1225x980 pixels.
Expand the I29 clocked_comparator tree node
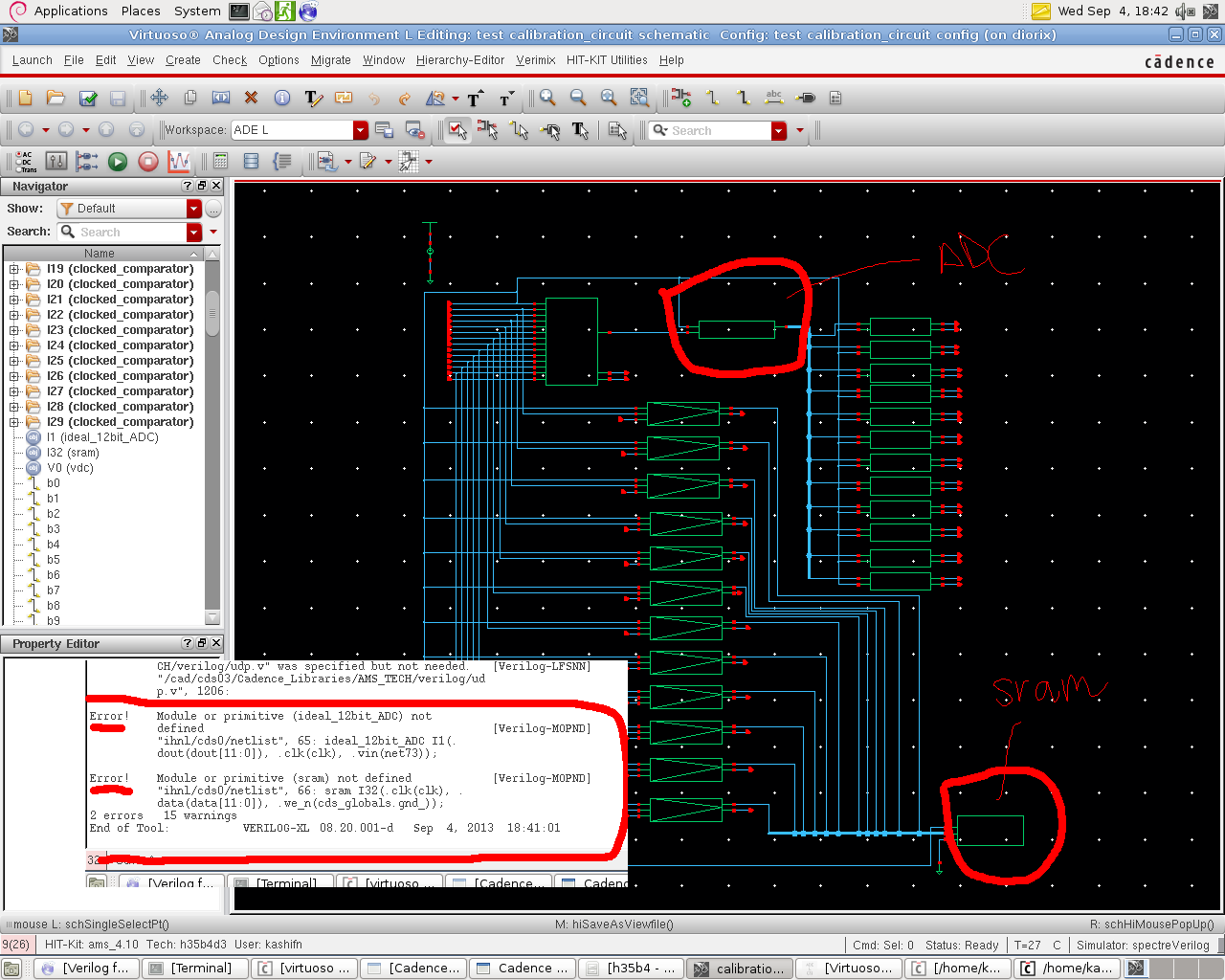[x=14, y=422]
